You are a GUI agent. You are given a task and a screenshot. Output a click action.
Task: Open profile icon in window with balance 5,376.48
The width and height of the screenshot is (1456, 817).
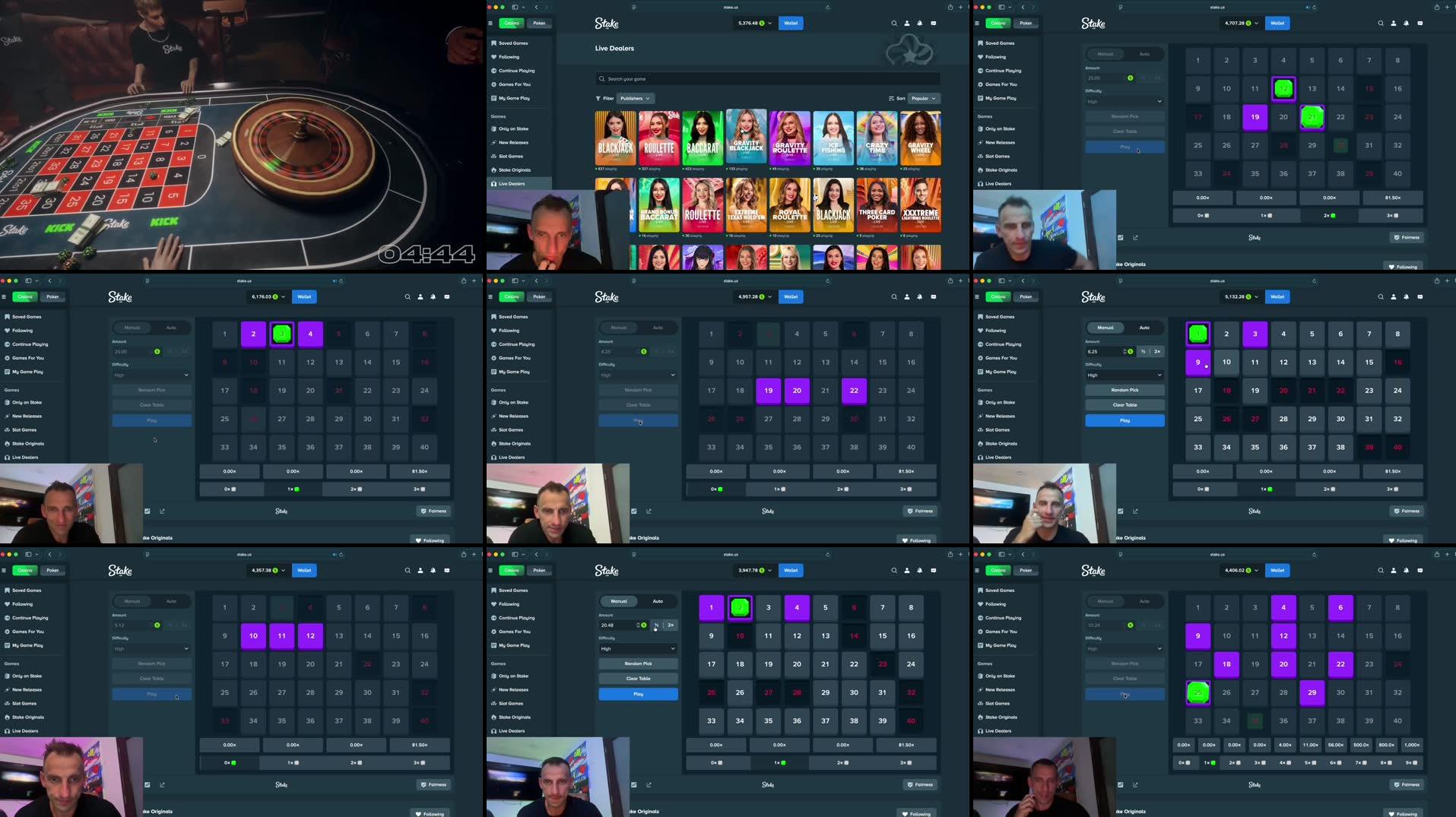907,24
